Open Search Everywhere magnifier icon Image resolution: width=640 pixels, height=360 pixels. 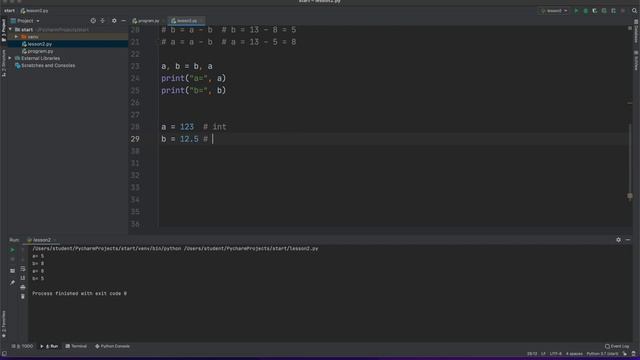pos(634,11)
